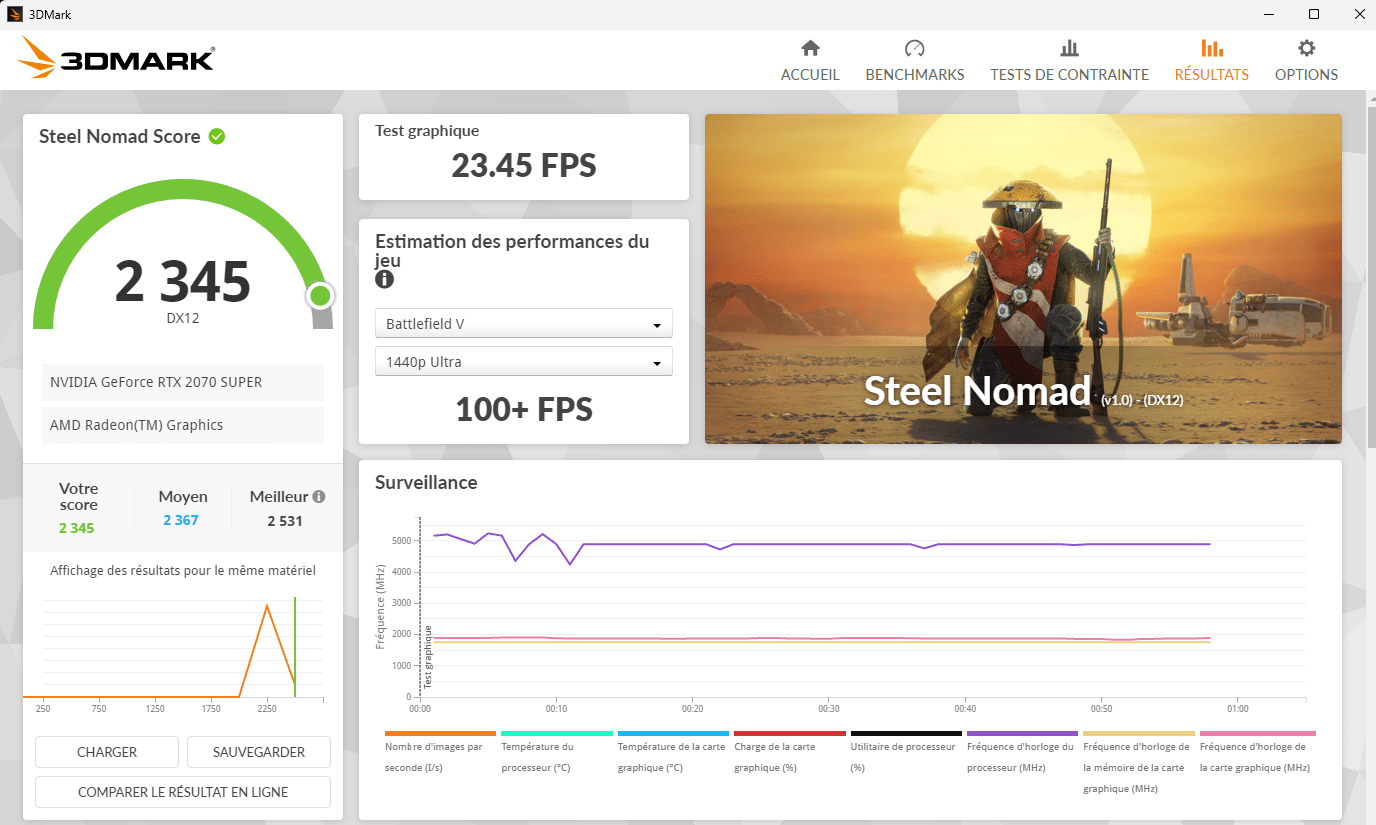Screen dimensions: 1376x825
Task: Click the Steel Nomad Score title
Action: pos(120,137)
